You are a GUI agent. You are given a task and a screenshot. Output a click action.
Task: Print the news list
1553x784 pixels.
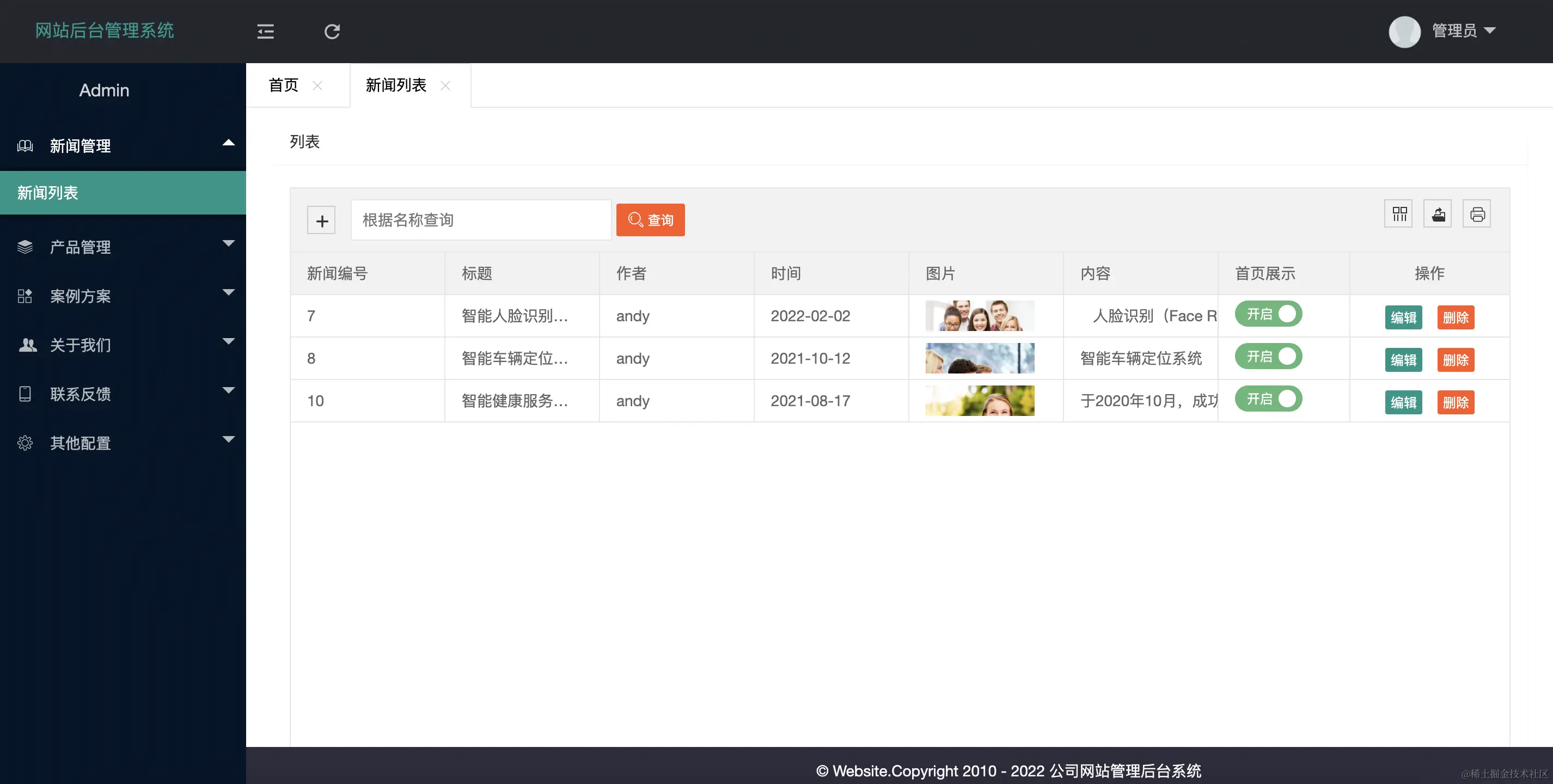tap(1477, 213)
